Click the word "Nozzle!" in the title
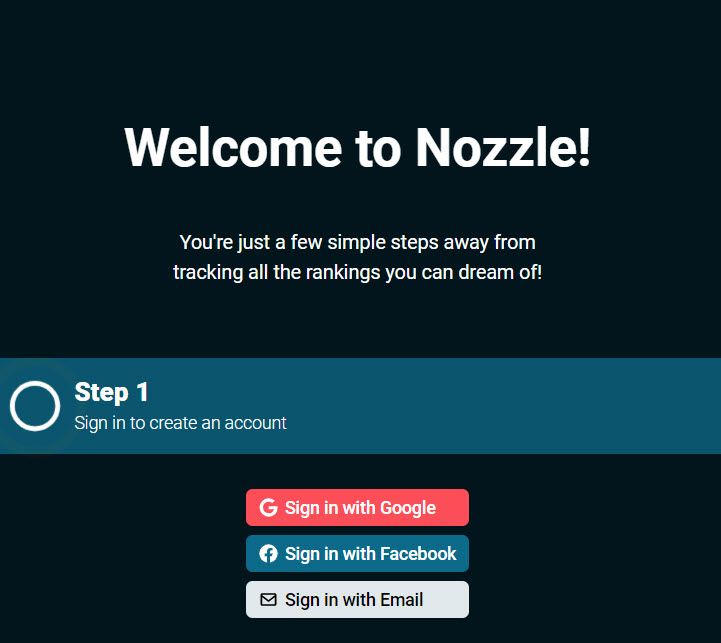This screenshot has height=643, width=721. [503, 147]
